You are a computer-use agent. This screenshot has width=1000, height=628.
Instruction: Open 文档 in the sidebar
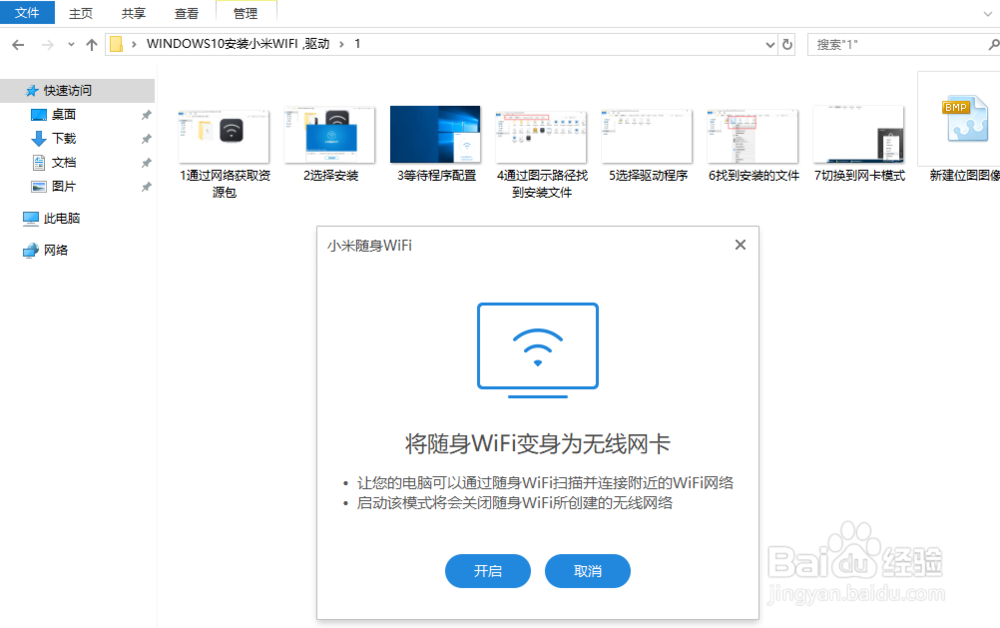click(x=64, y=163)
